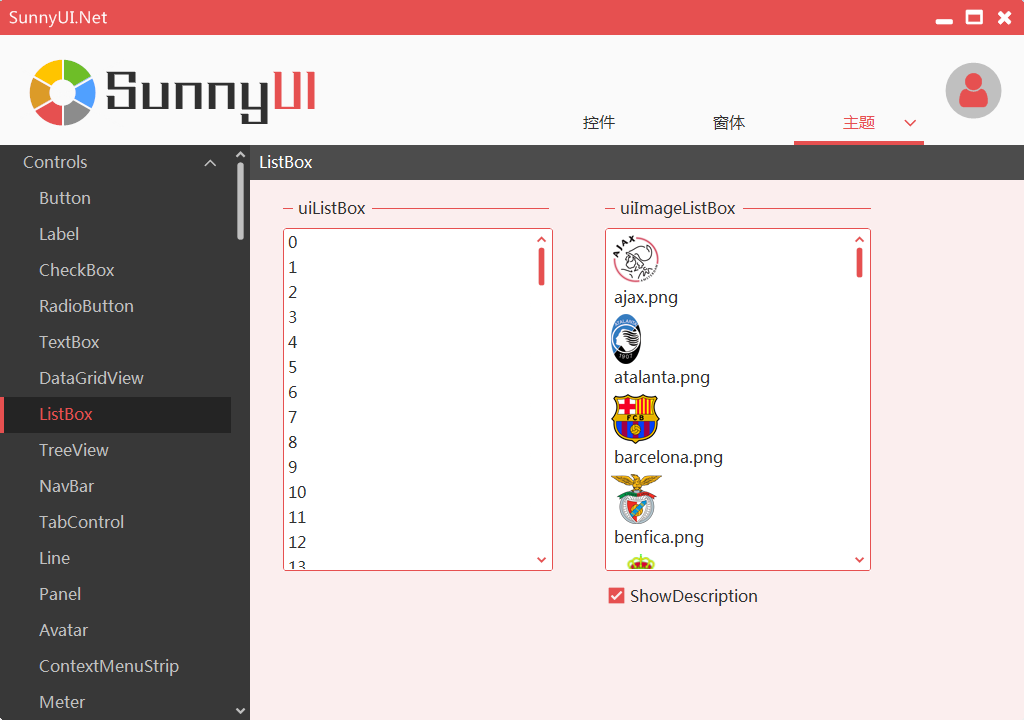This screenshot has width=1024, height=720.
Task: Open the RadioButton page in sidebar
Action: tap(116, 306)
